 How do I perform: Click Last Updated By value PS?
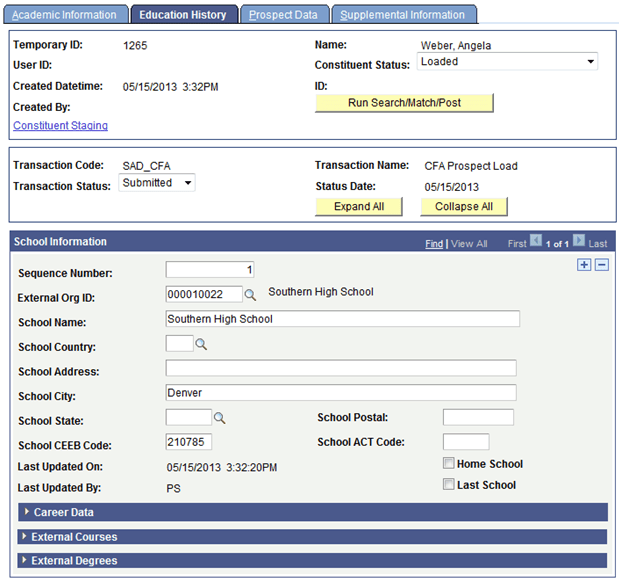click(x=173, y=489)
